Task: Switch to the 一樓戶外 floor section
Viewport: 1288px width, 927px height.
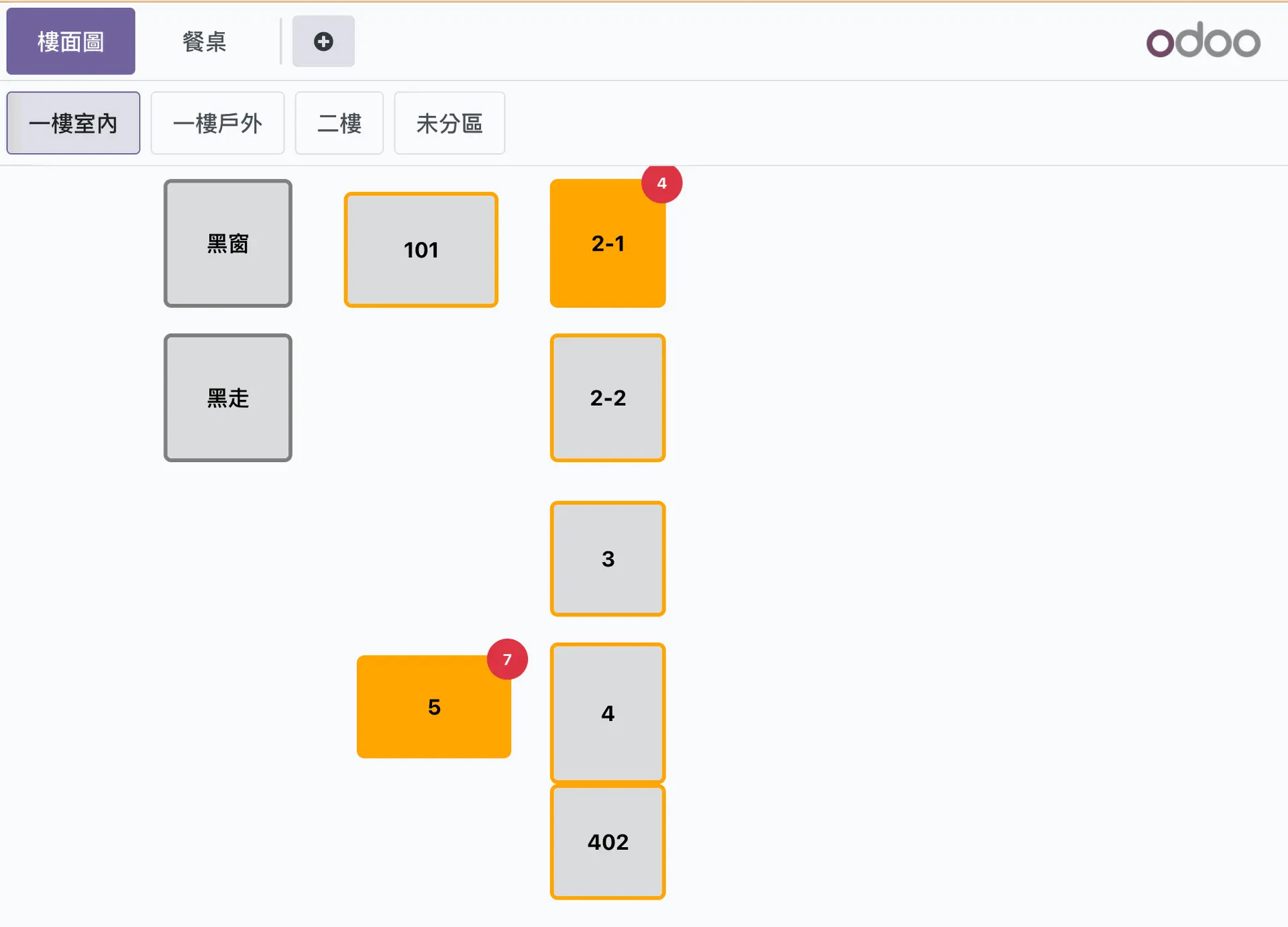Action: [x=217, y=123]
